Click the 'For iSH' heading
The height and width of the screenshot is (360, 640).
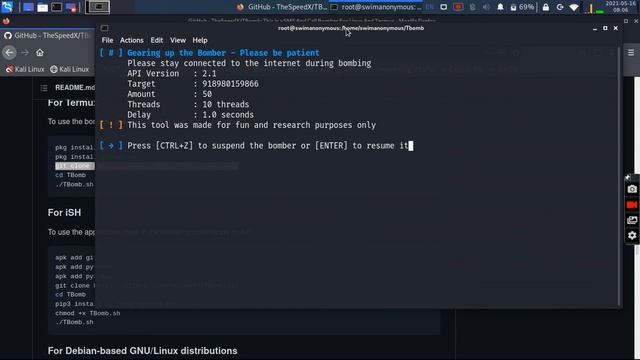tap(64, 212)
